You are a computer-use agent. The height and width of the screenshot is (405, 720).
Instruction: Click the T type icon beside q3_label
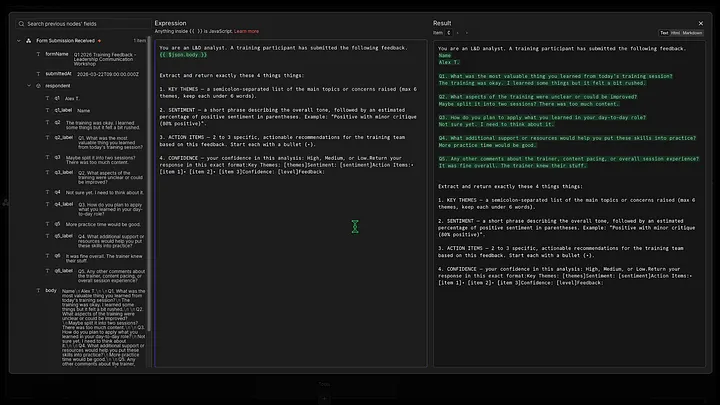47,173
